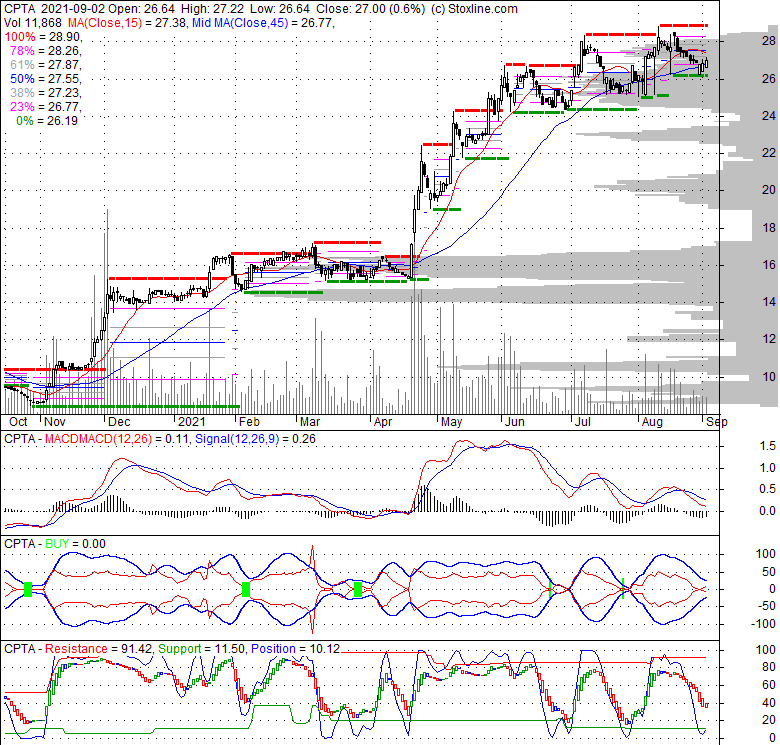
Task: Click the "78% = 28.26" Fibonacci level
Action: tap(46, 51)
